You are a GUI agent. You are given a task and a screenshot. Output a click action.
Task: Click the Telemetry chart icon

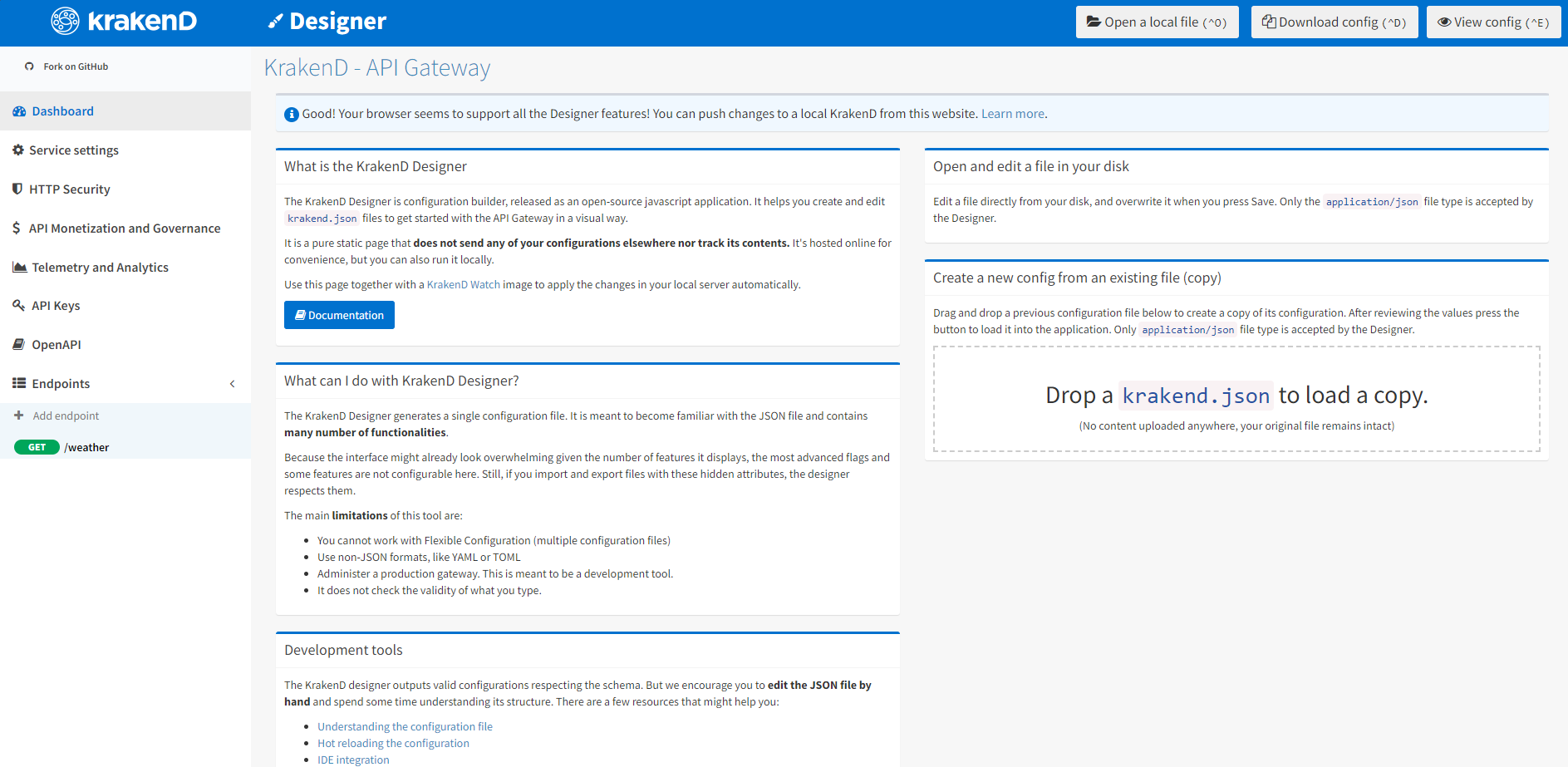[20, 267]
